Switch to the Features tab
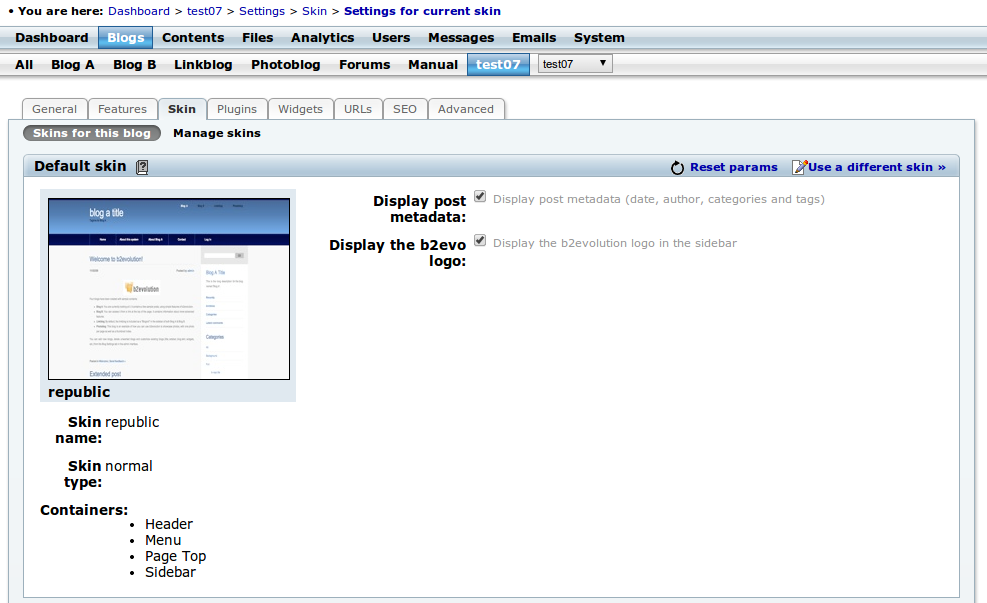This screenshot has height=603, width=987. 122,109
